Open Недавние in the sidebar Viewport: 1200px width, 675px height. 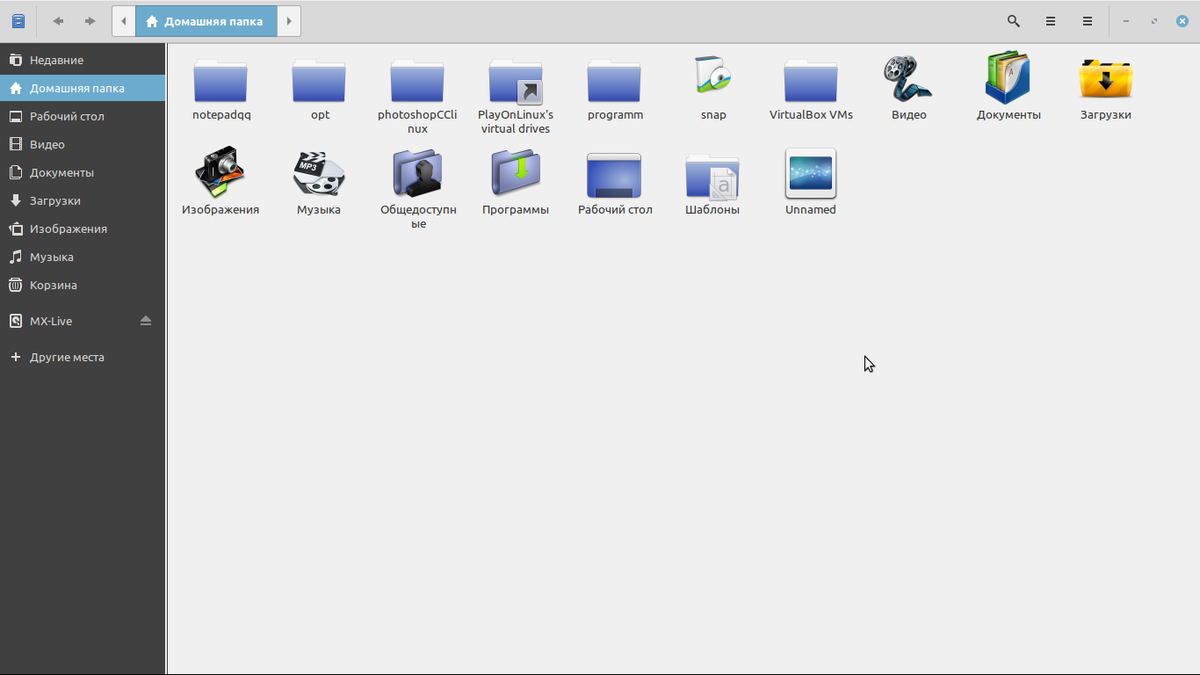(83, 60)
